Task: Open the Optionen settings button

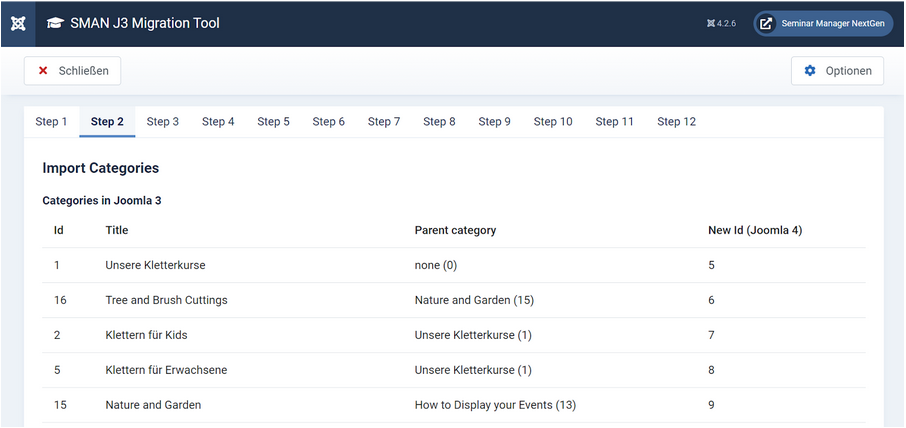Action: [x=837, y=71]
